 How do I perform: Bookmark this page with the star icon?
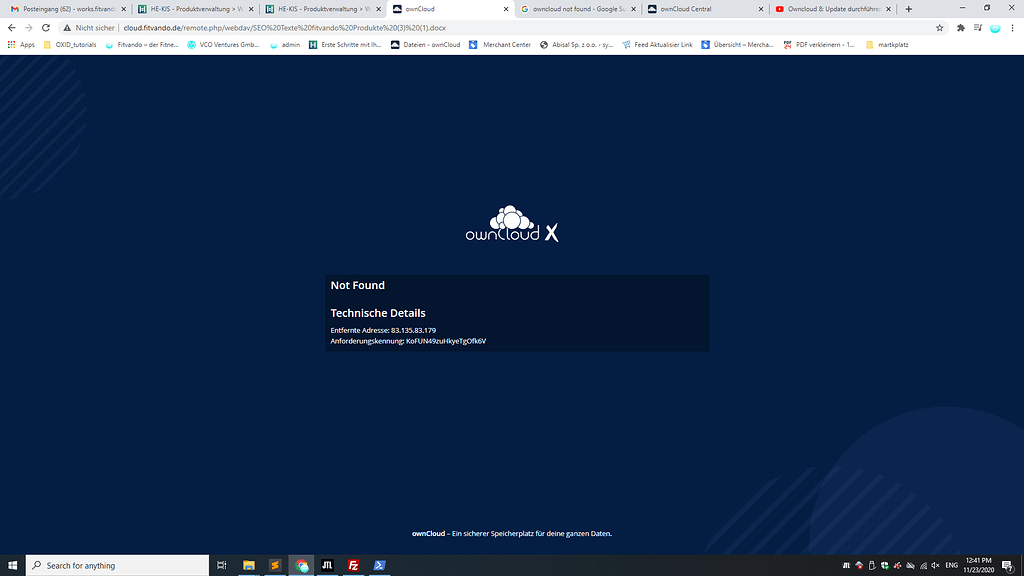click(940, 28)
